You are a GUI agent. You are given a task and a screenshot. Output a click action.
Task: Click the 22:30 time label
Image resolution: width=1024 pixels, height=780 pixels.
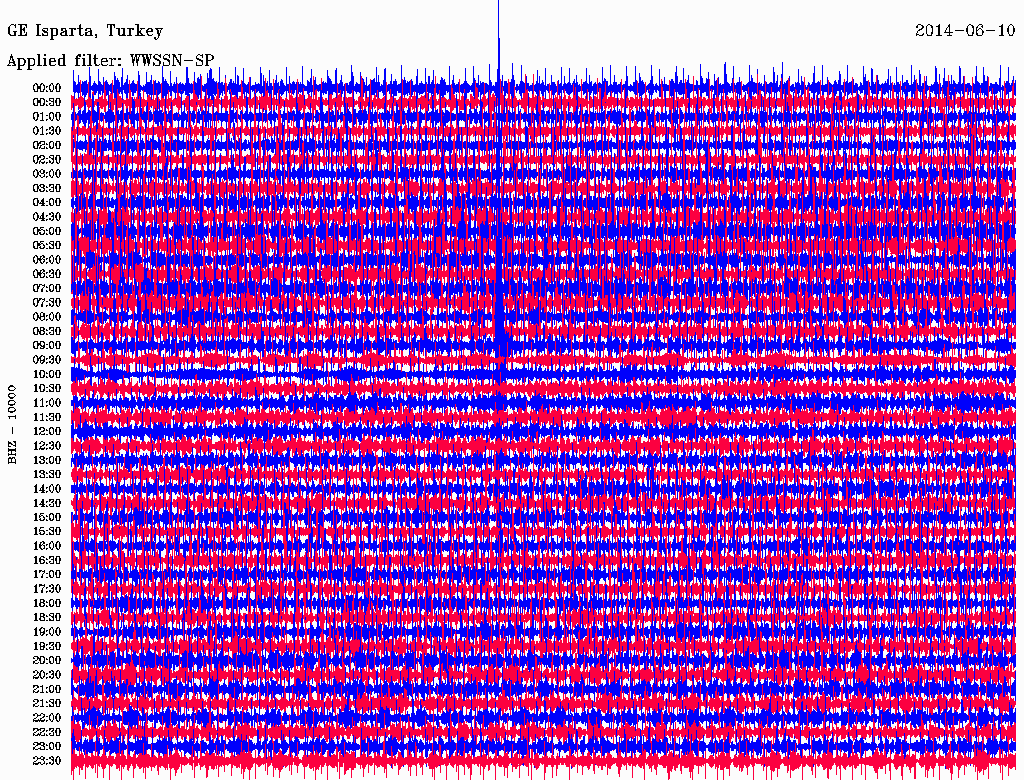pos(47,732)
